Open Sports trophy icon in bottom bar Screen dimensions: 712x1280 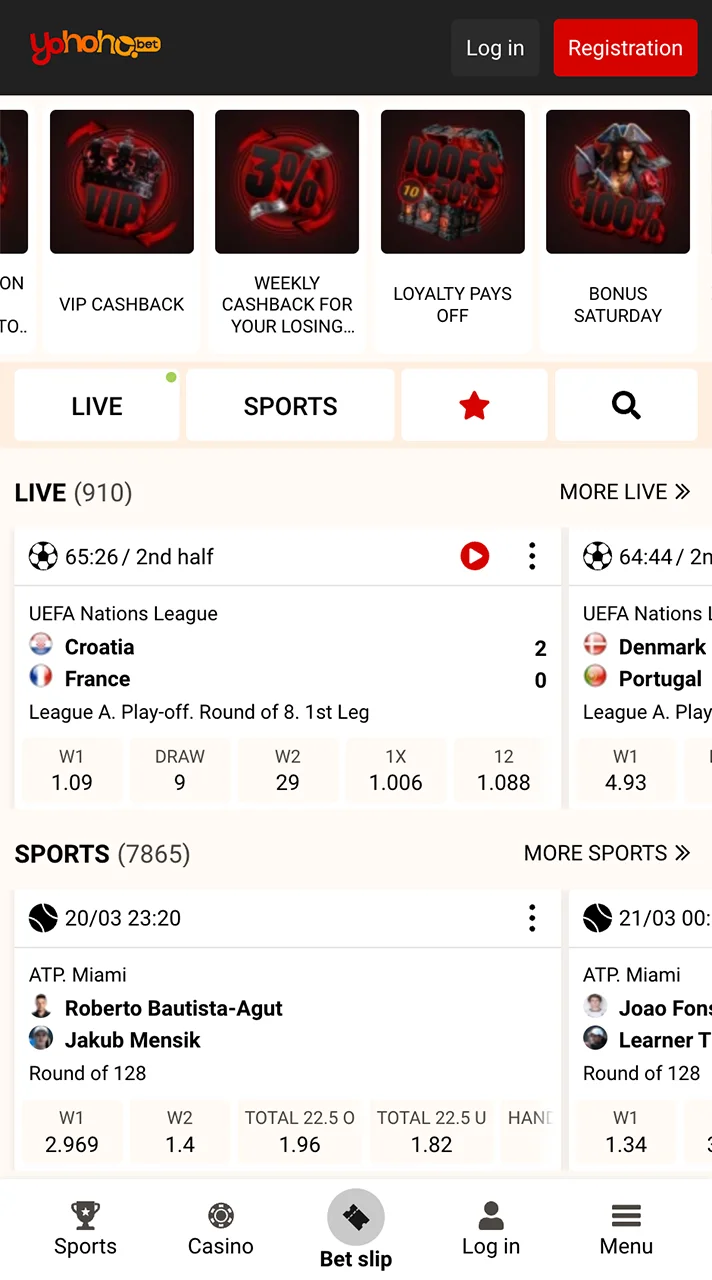point(85,1216)
